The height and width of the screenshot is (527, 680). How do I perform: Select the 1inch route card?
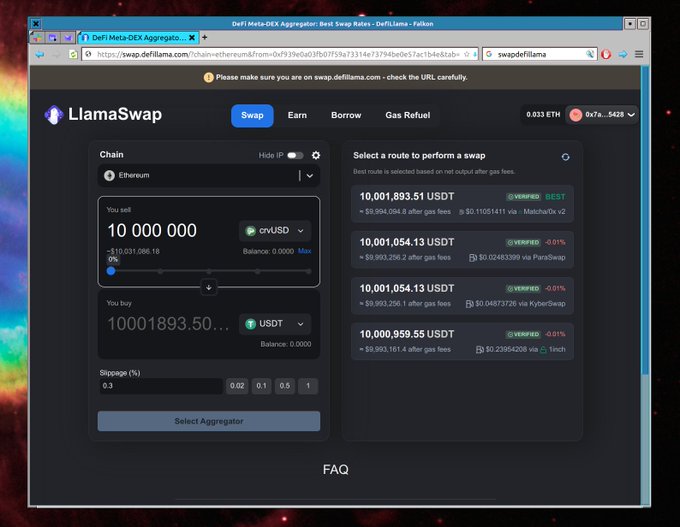click(x=462, y=342)
